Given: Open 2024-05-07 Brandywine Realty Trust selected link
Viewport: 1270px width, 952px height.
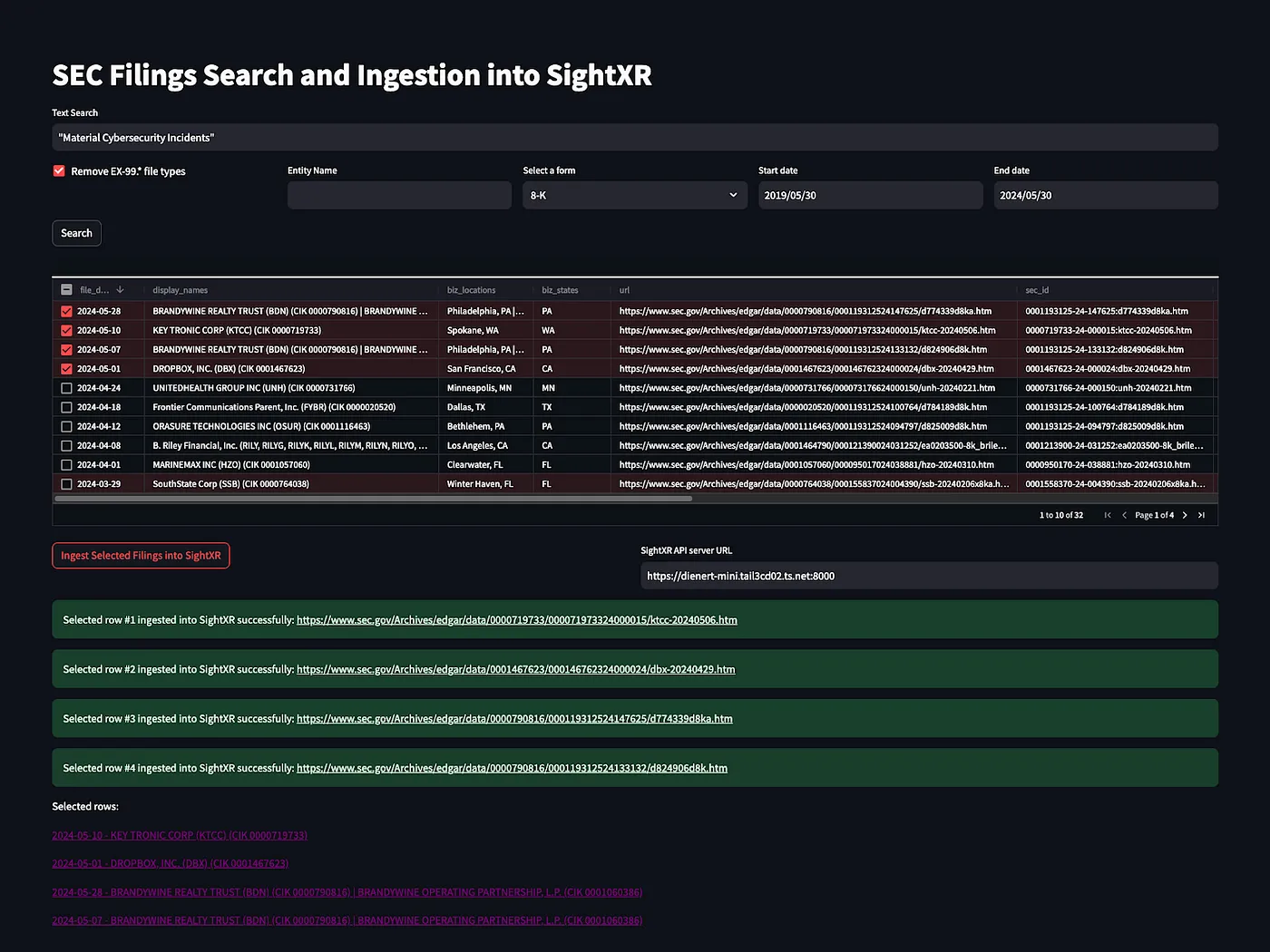Looking at the screenshot, I should (347, 920).
